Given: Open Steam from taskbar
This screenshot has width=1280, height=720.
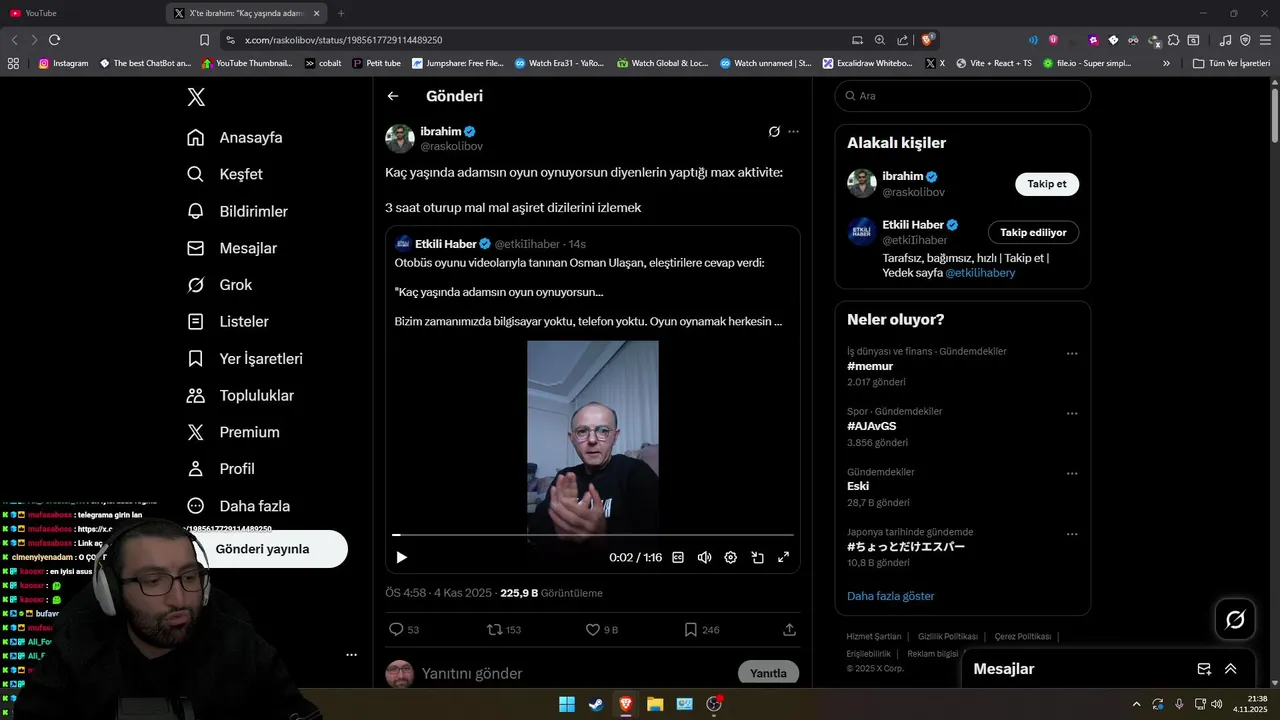Looking at the screenshot, I should pos(595,704).
